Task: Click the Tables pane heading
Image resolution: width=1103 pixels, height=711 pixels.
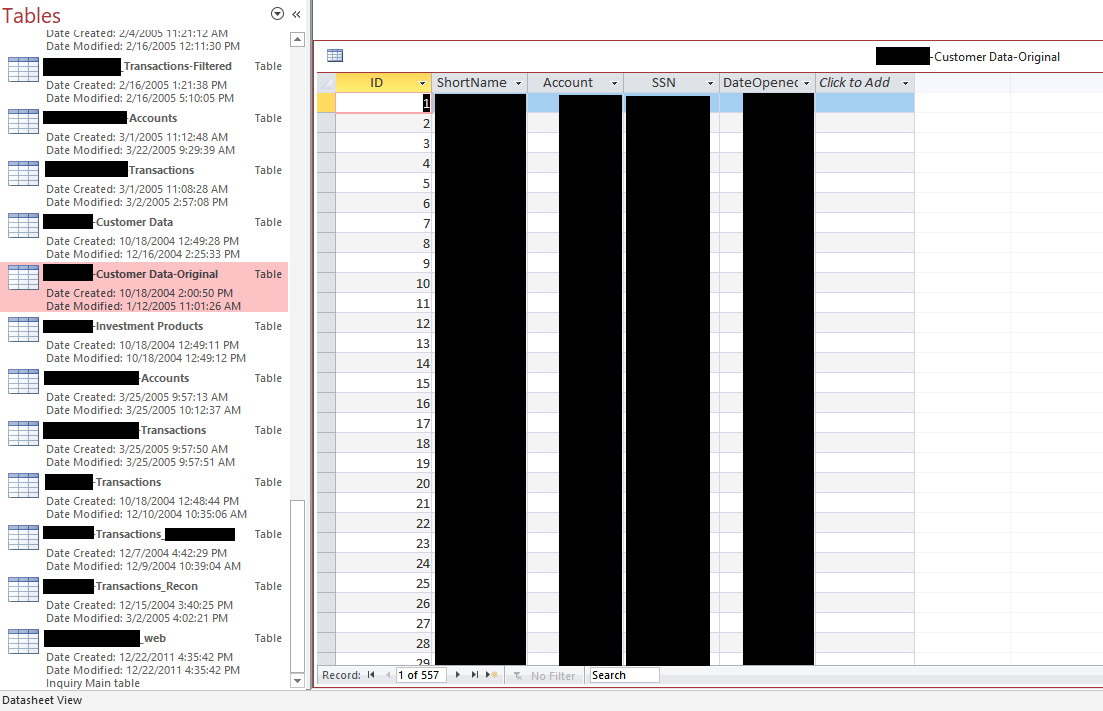Action: pyautogui.click(x=32, y=15)
